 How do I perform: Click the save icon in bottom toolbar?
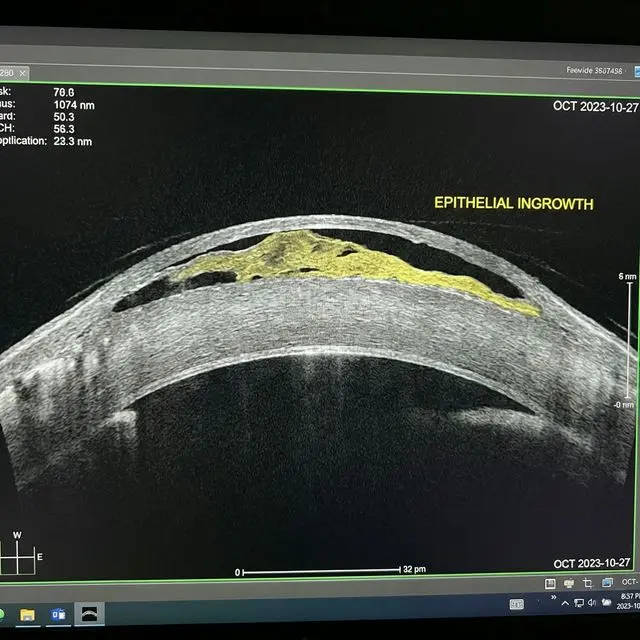(550, 583)
